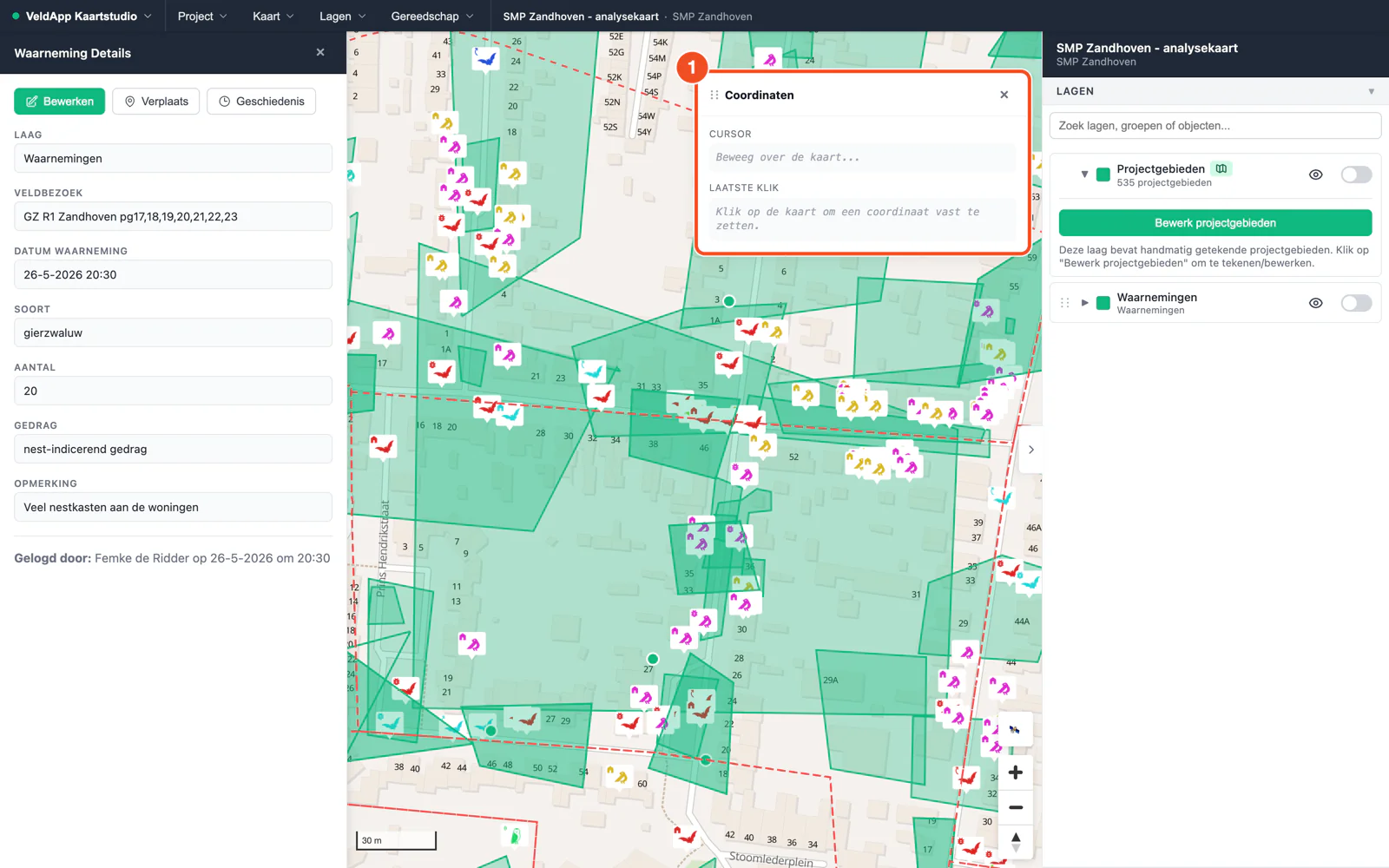The height and width of the screenshot is (868, 1389).
Task: Select the red bat marker near house number 1A
Action: 442,372
